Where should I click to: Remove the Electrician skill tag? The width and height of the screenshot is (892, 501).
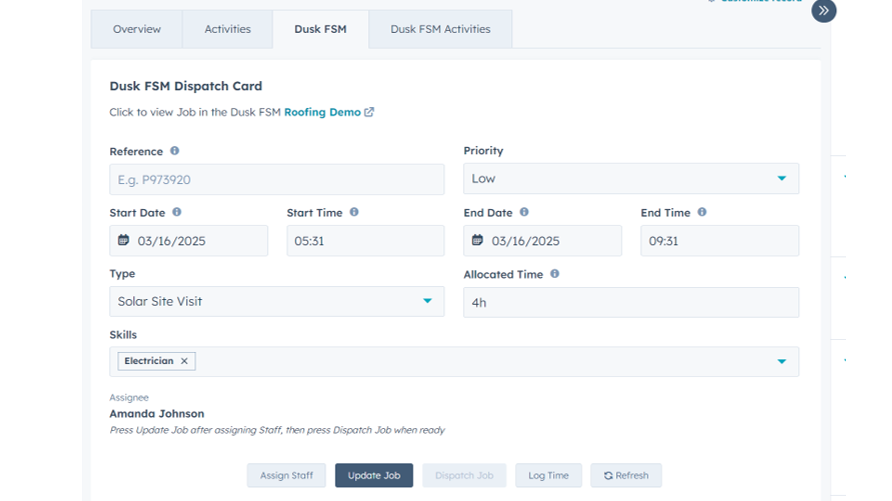pyautogui.click(x=184, y=361)
